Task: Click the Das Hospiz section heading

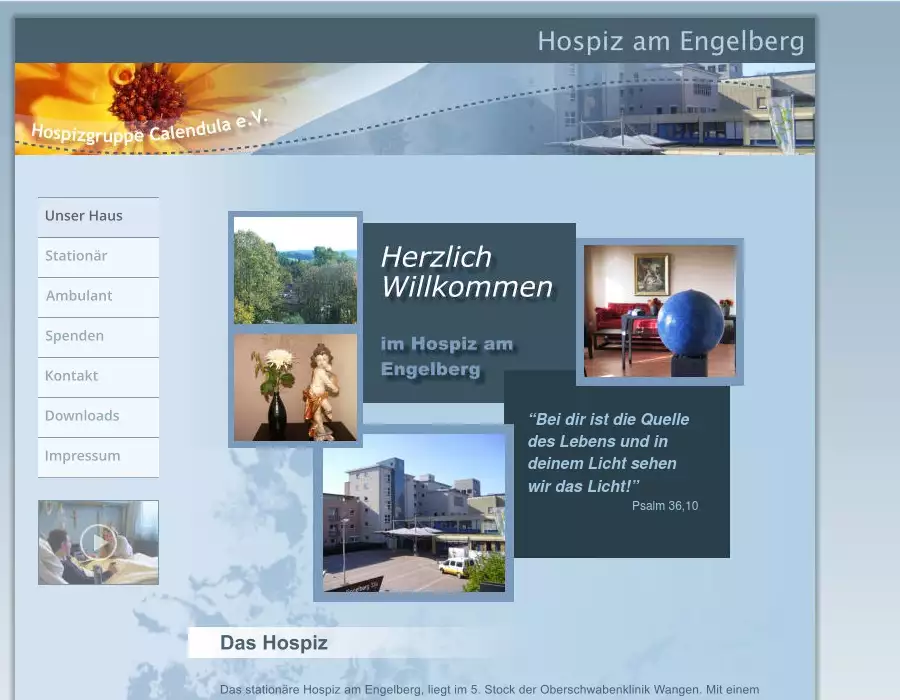Action: click(x=274, y=643)
